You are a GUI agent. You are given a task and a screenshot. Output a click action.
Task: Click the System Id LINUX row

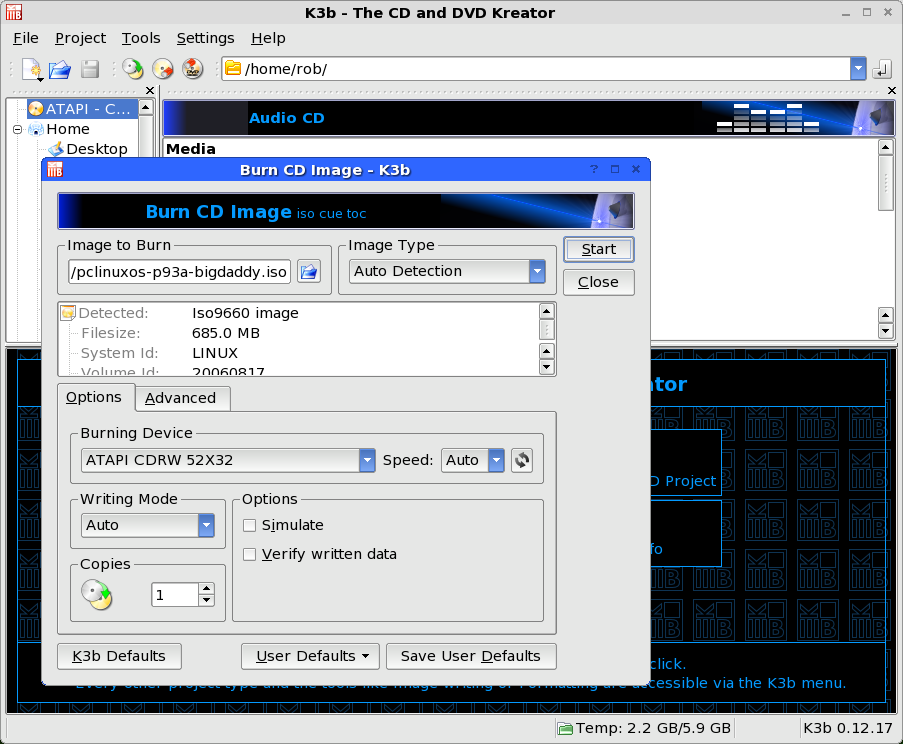tap(299, 353)
